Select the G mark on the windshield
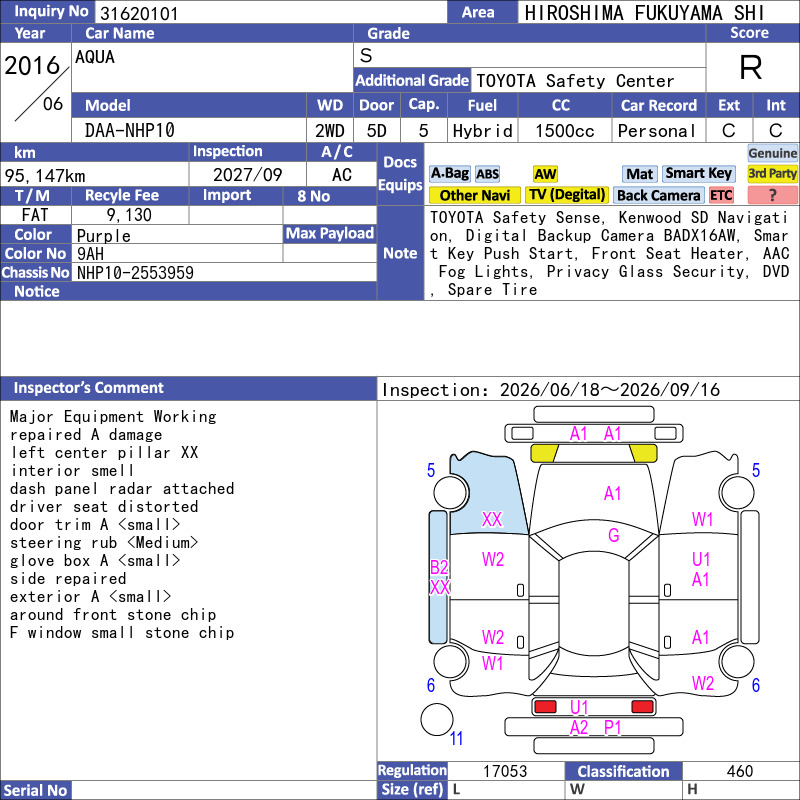Viewport: 800px width, 800px height. 613,535
